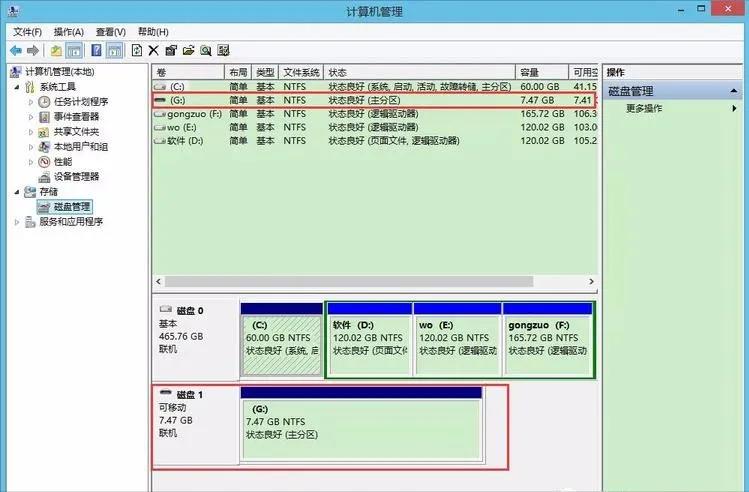
Task: Click volume list scrollbar right arrow
Action: [591, 281]
